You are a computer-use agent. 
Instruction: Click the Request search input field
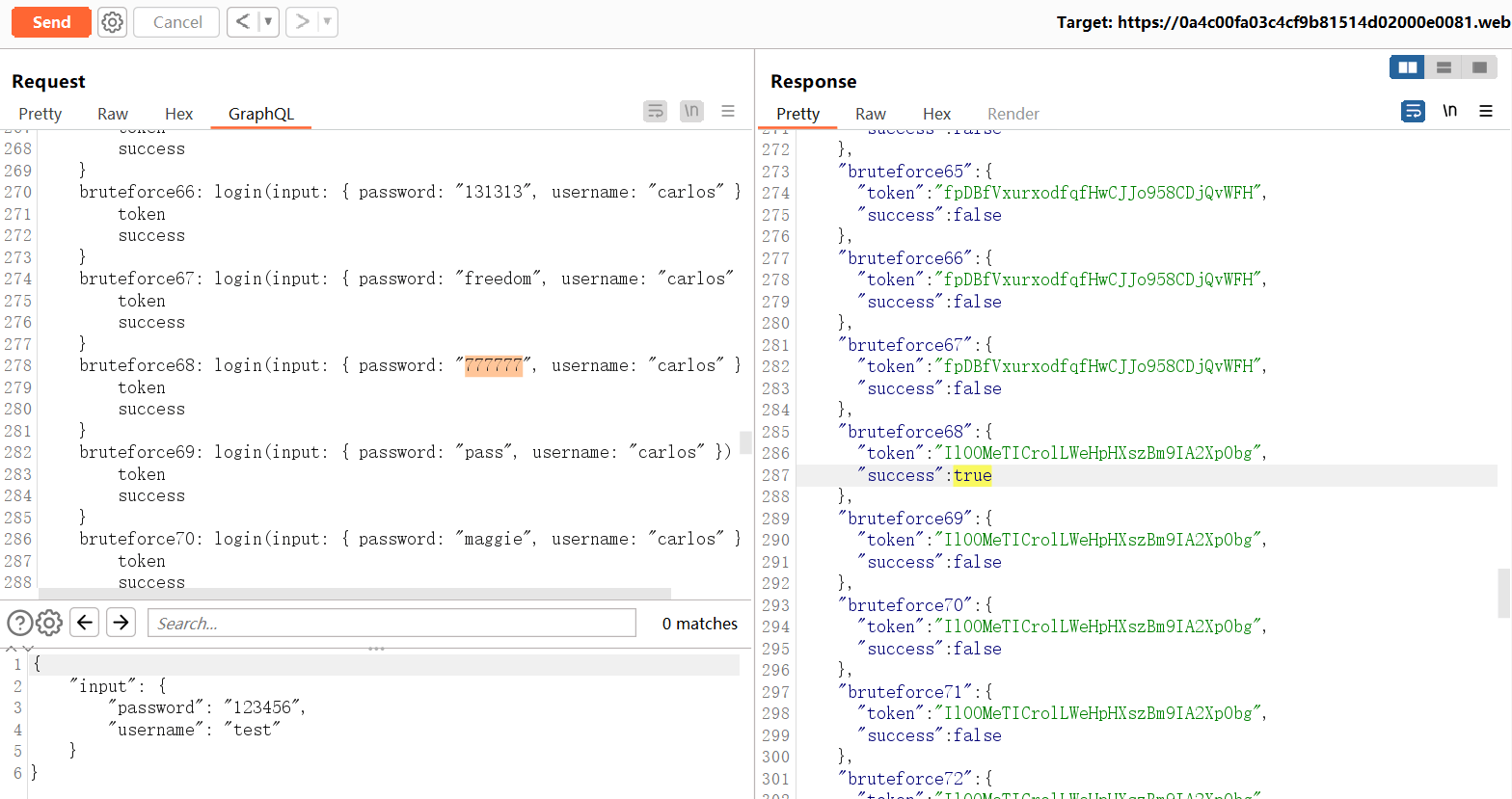point(391,624)
